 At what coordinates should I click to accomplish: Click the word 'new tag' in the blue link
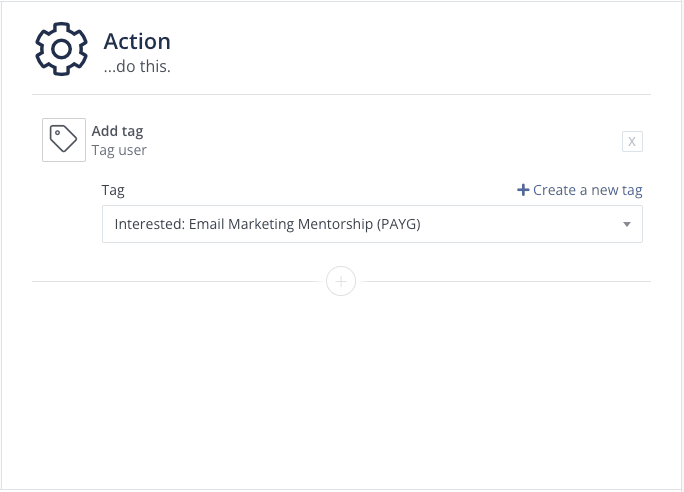tap(617, 190)
